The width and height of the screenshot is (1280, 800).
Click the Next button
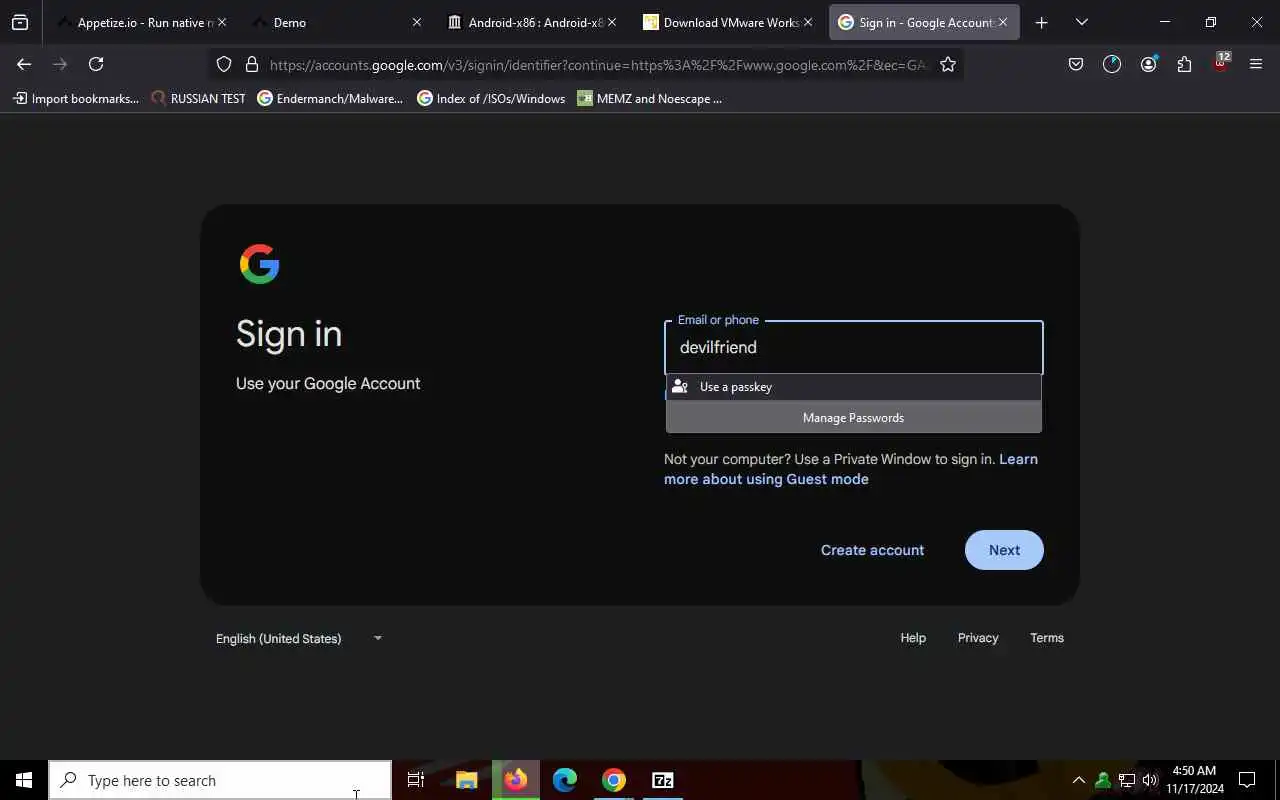[1004, 550]
